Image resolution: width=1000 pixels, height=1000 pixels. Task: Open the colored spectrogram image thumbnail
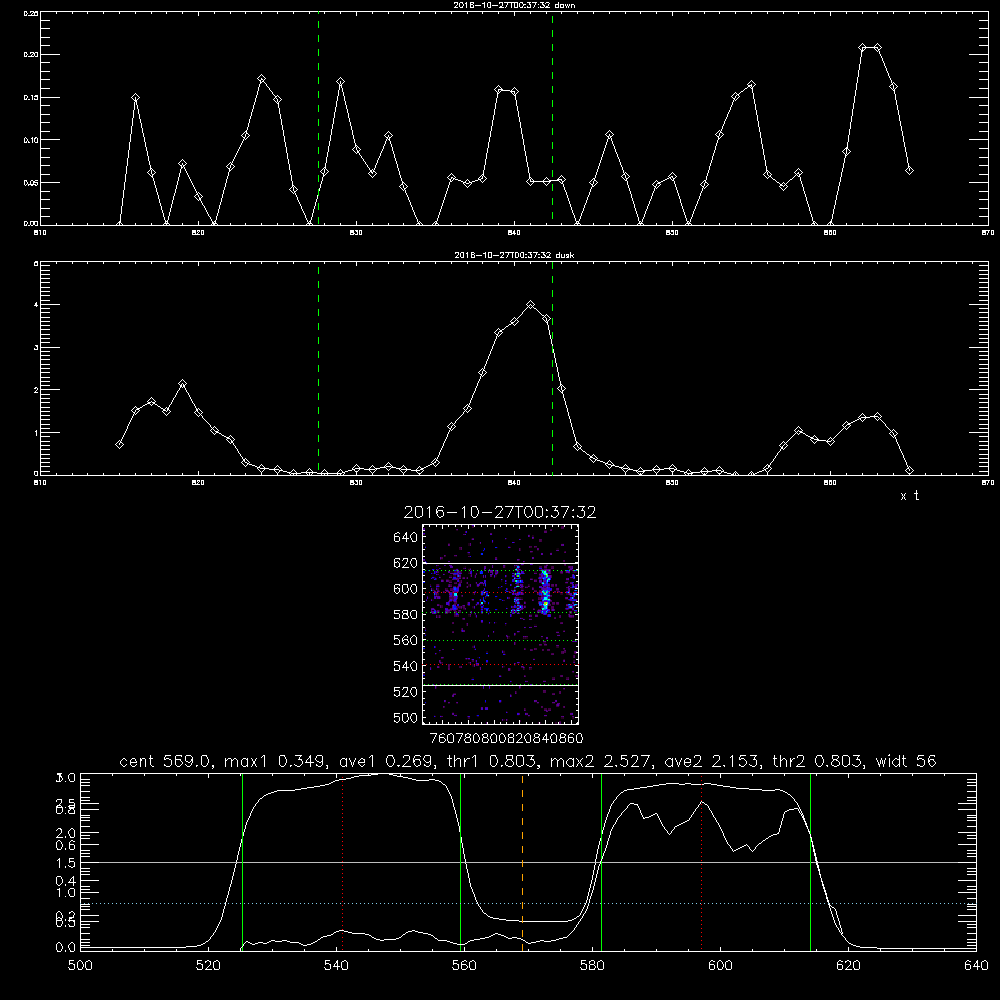click(x=500, y=624)
